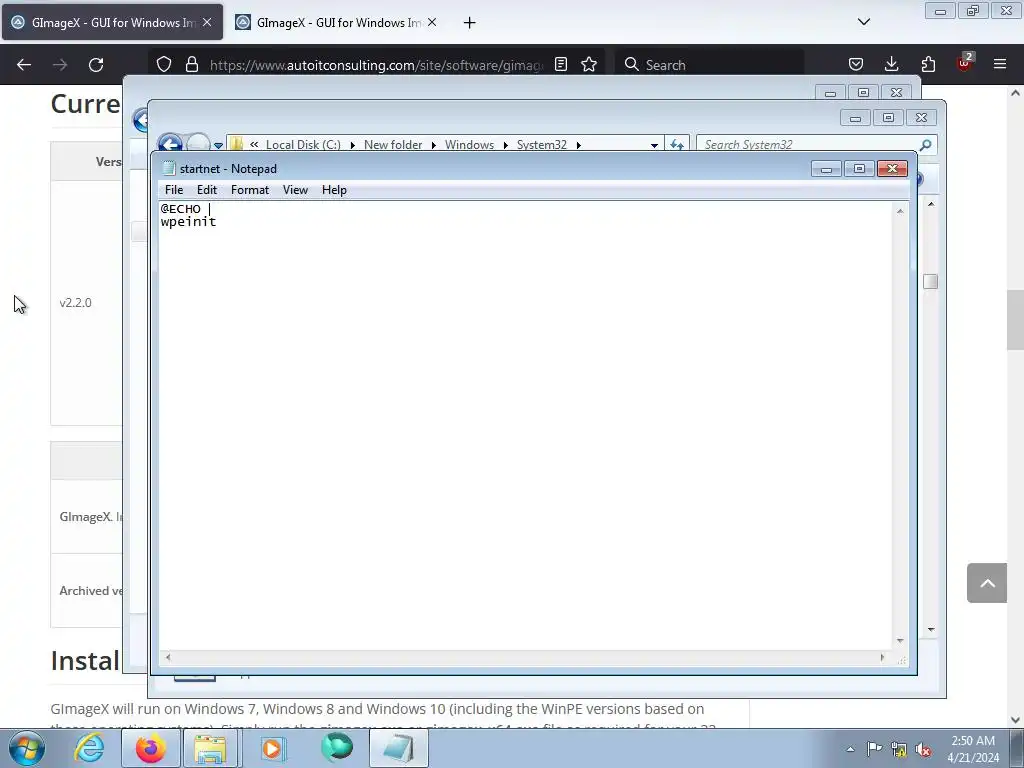The image size is (1024, 768).
Task: Click the Explorer window vertical scrollbar thumb
Action: tap(931, 281)
